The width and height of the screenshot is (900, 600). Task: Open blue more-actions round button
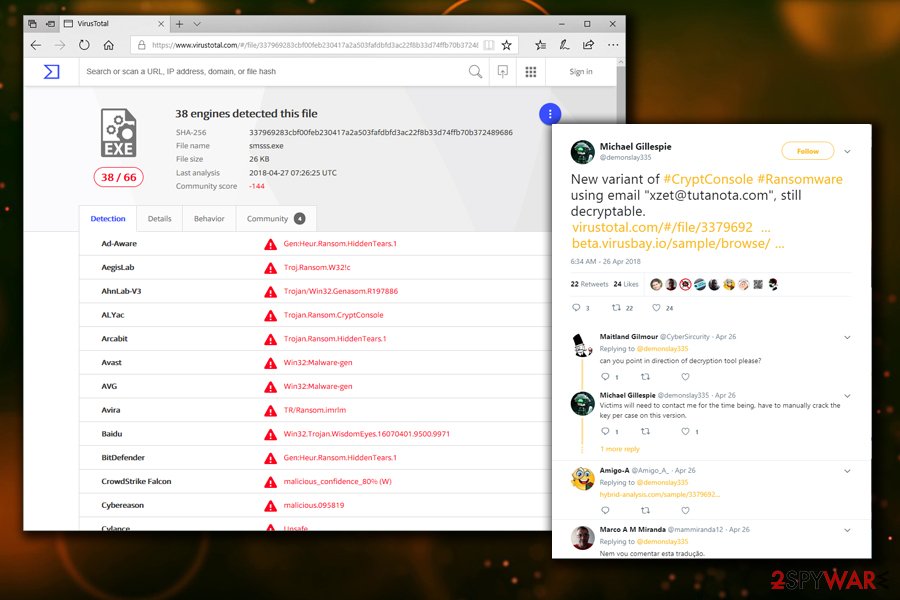(550, 114)
